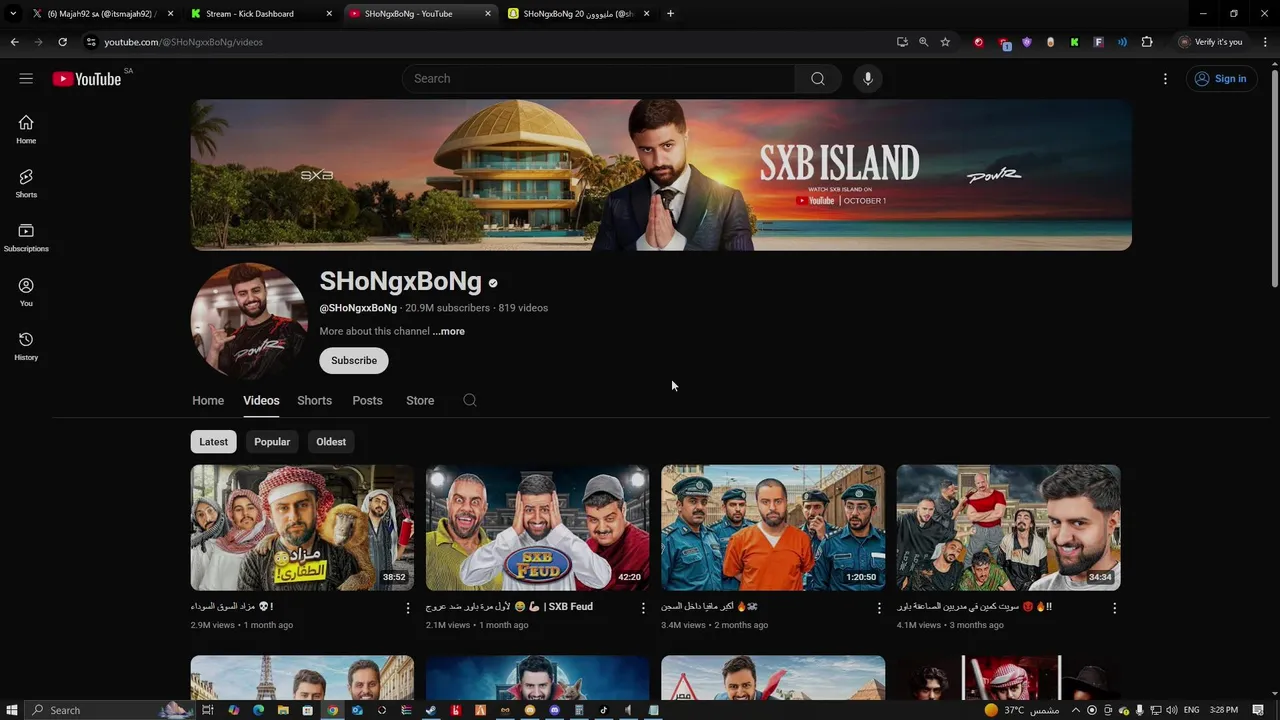
Task: Open TikTok from the taskbar
Action: (604, 710)
